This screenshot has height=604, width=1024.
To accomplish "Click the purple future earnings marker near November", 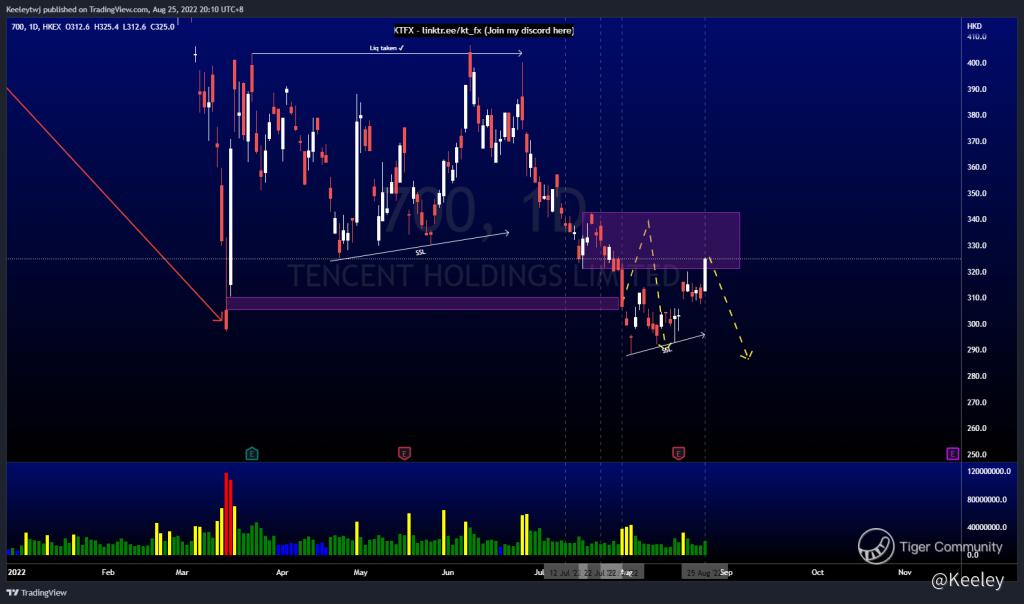I will pyautogui.click(x=953, y=453).
